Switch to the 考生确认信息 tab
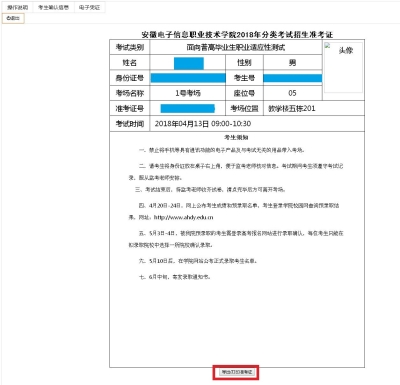 53,7
